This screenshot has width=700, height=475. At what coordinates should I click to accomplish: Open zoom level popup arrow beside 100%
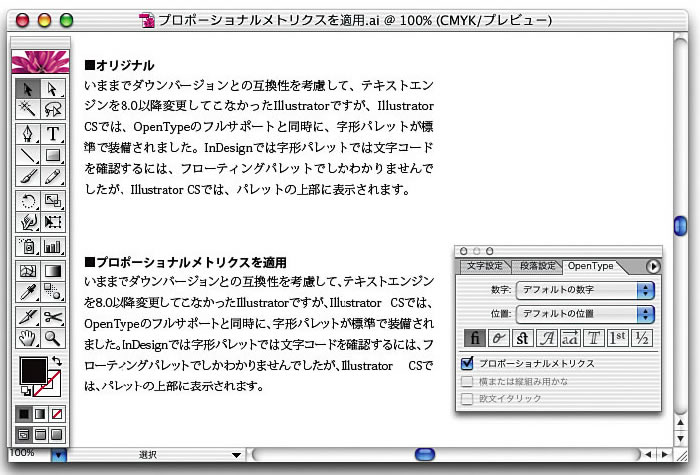point(58,455)
